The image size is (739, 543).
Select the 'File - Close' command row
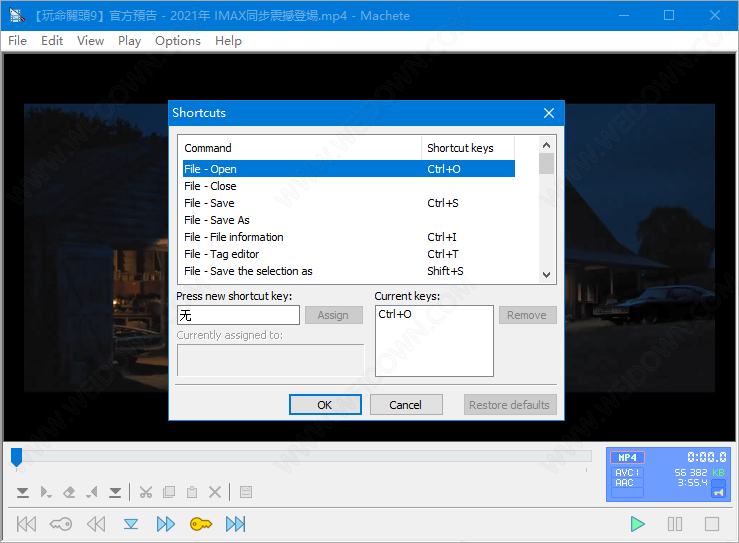point(349,186)
